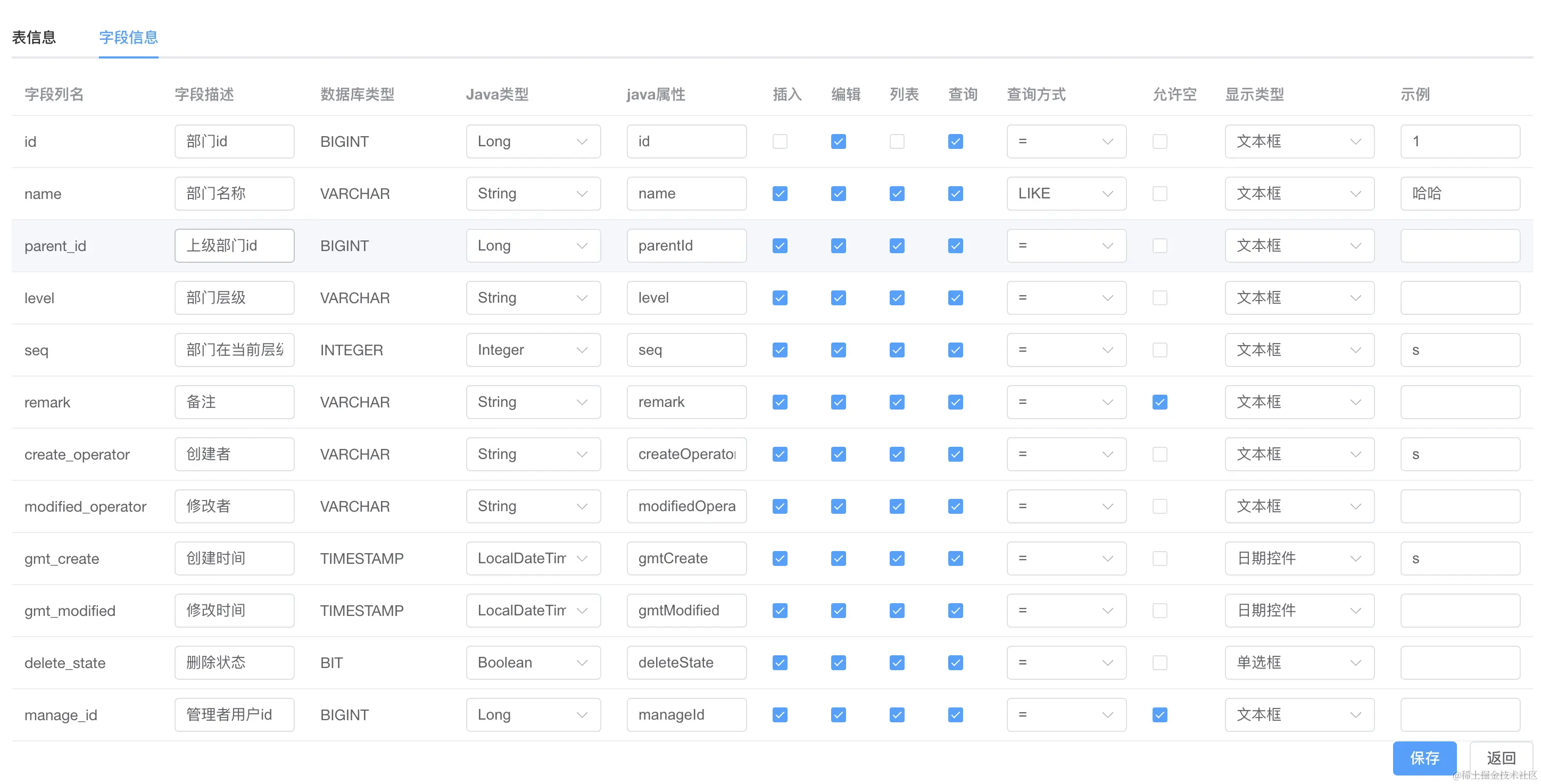The height and width of the screenshot is (784, 1541).
Task: Click 字段描述 field containing 上级部门id
Action: click(x=234, y=246)
